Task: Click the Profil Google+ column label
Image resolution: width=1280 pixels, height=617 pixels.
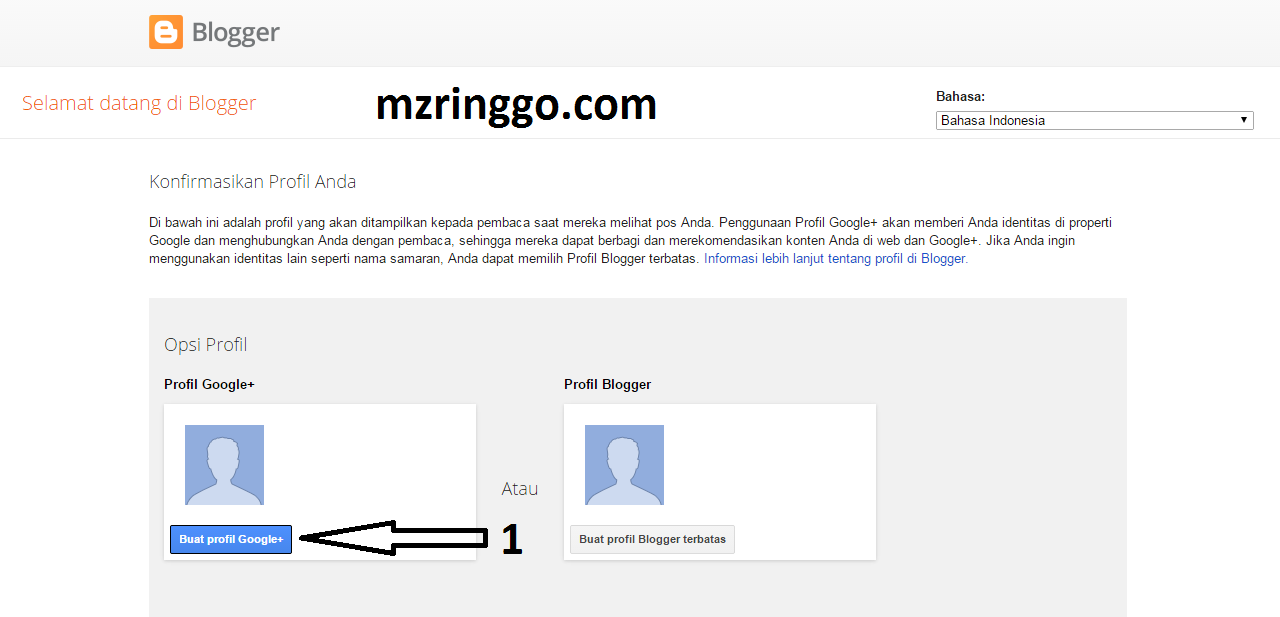Action: pos(210,384)
